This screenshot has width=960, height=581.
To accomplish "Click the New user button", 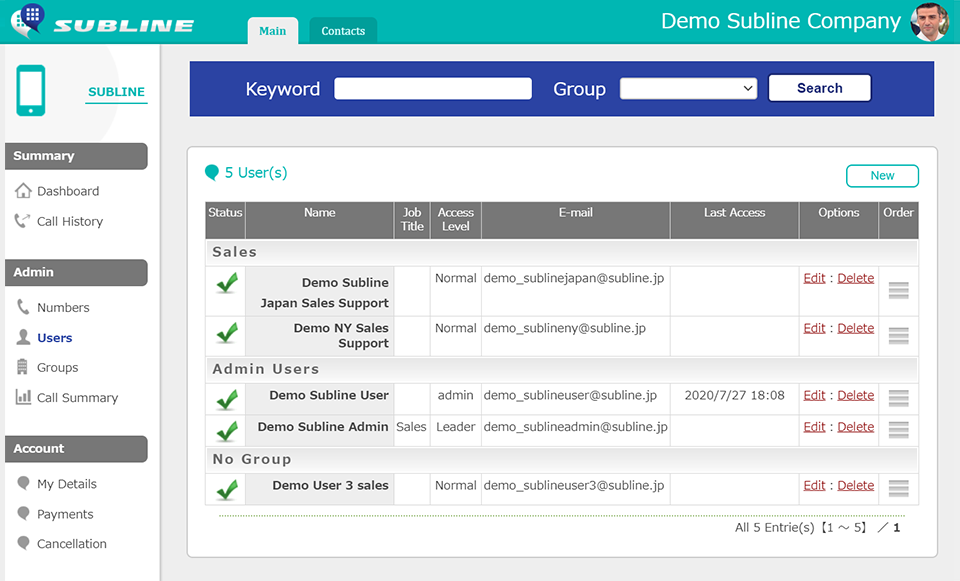I will click(882, 176).
